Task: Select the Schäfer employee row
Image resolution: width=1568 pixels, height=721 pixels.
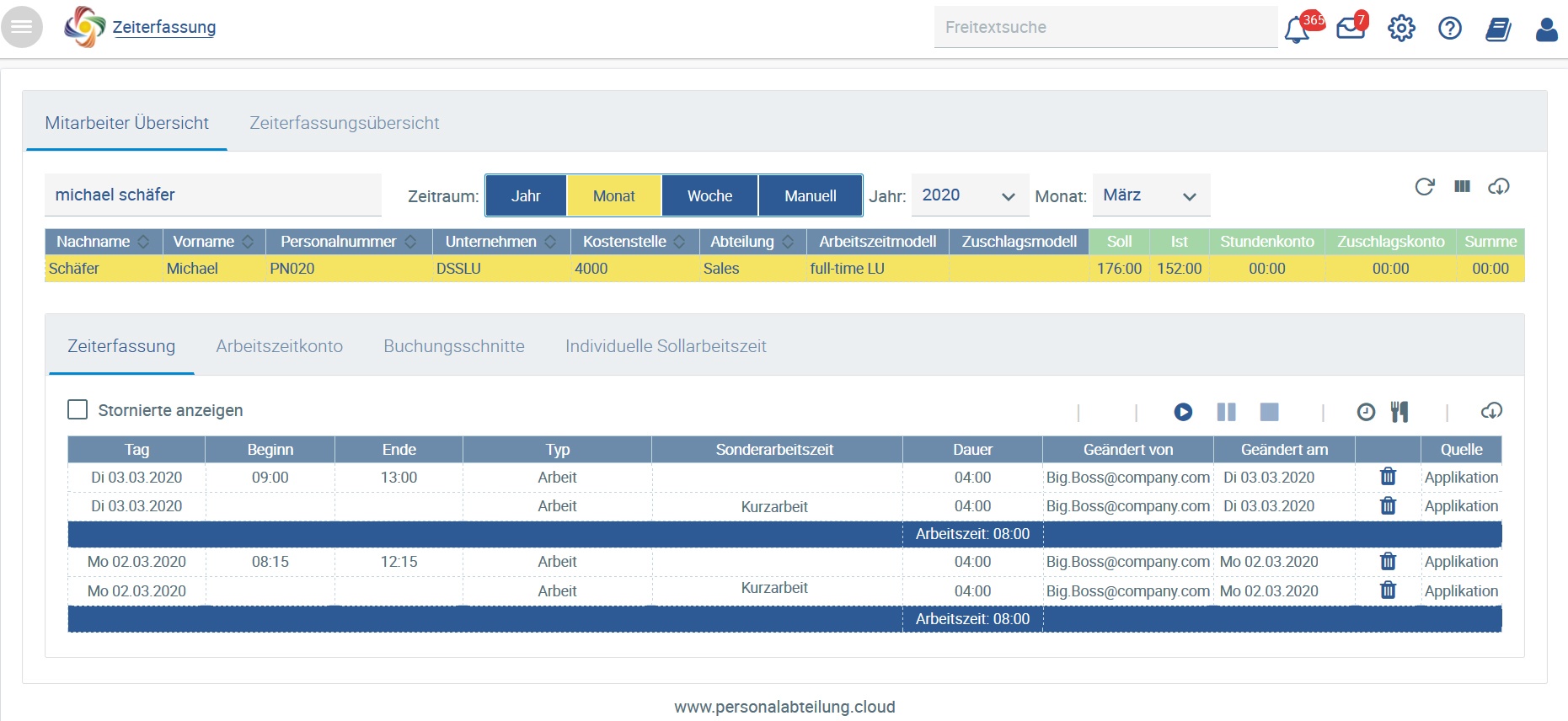Action: click(x=784, y=269)
